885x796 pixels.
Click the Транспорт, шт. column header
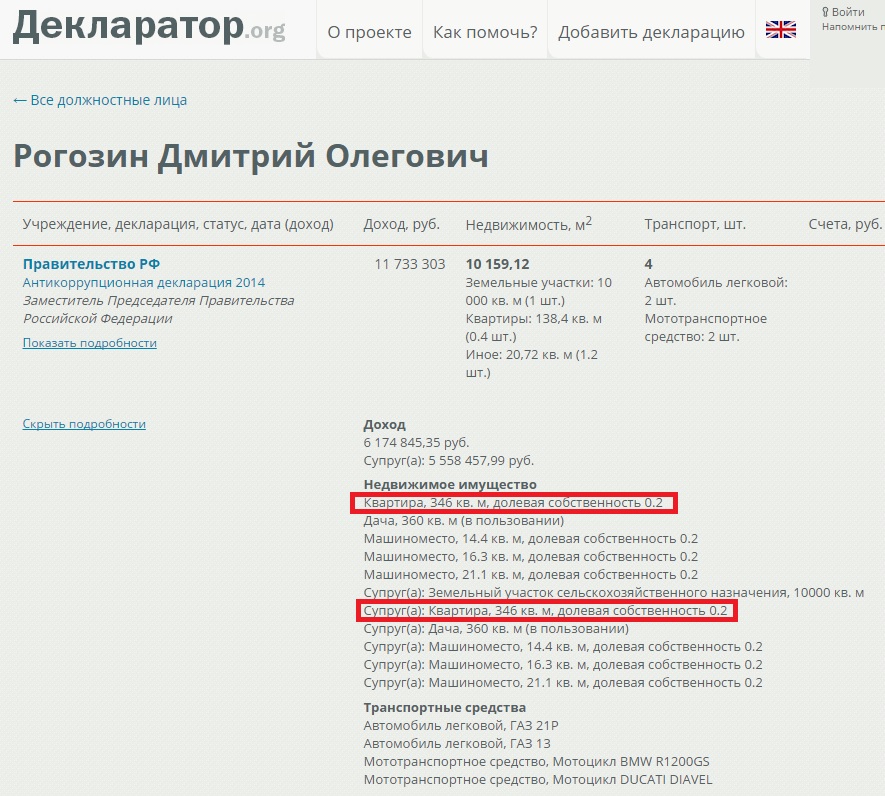[695, 224]
